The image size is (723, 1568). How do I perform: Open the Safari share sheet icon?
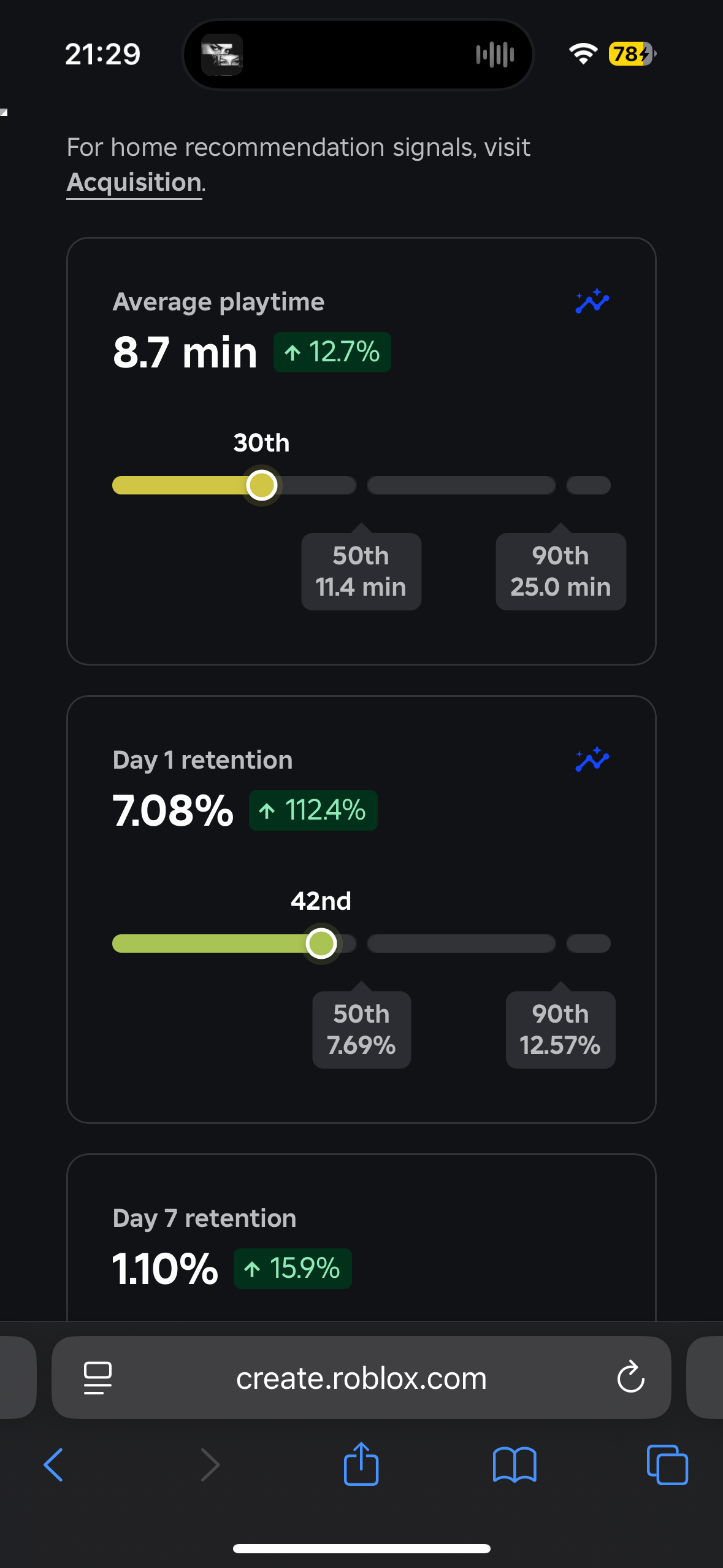[361, 1463]
